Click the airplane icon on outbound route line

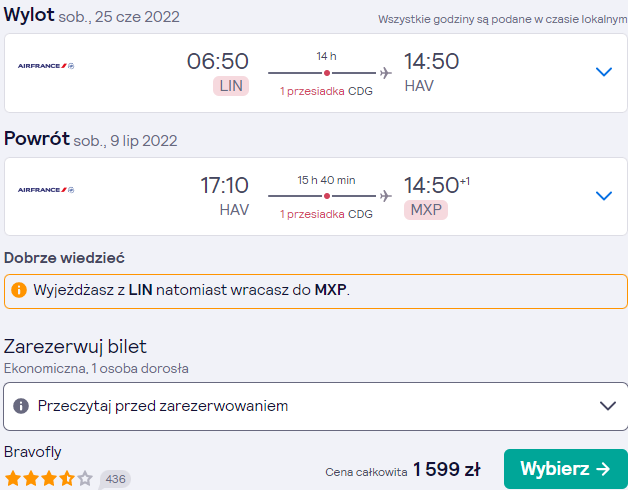(385, 73)
